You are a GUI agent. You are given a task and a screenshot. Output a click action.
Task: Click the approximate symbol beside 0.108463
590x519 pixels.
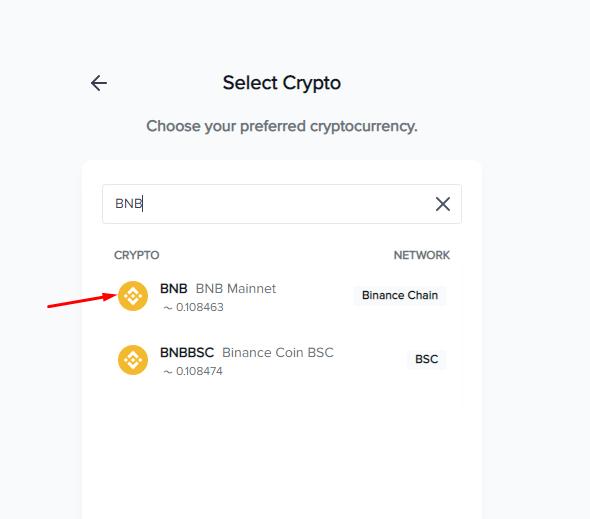coord(168,308)
